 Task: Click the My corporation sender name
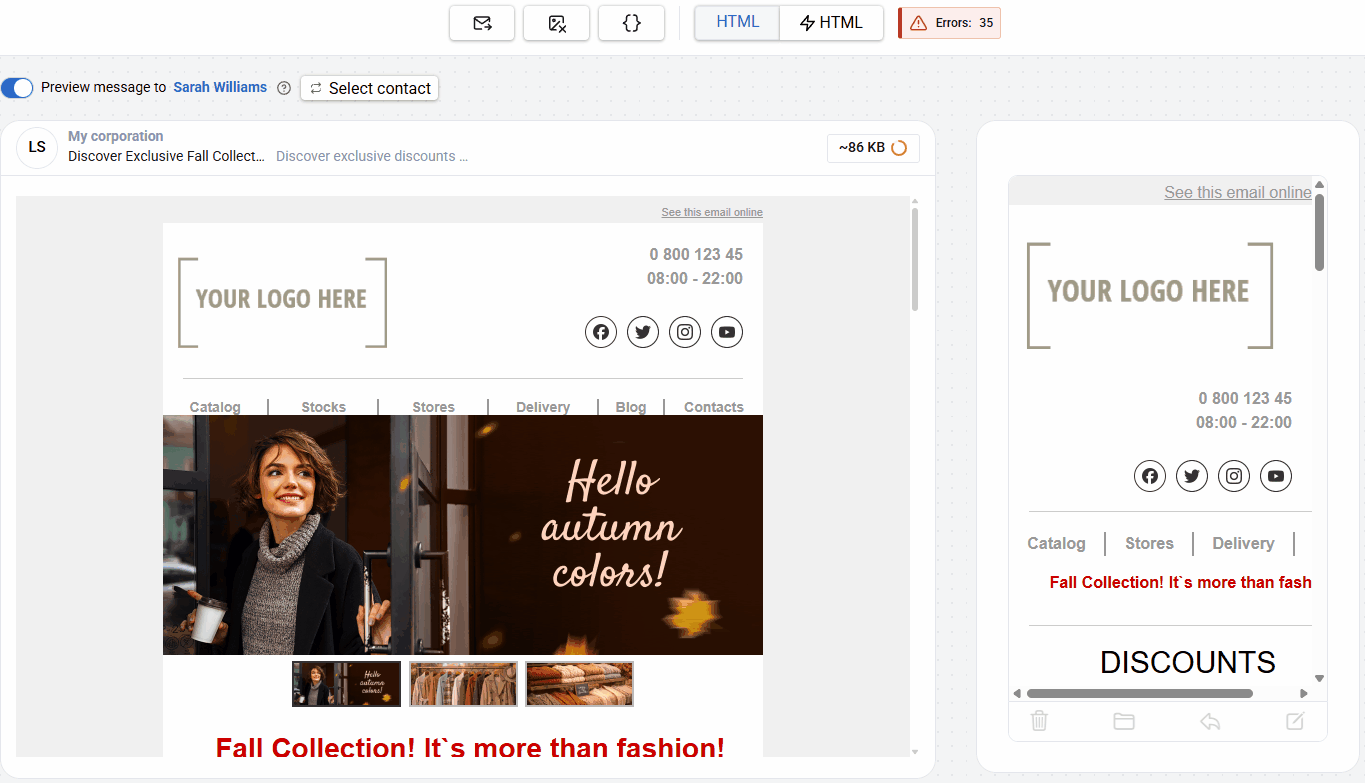(x=116, y=136)
